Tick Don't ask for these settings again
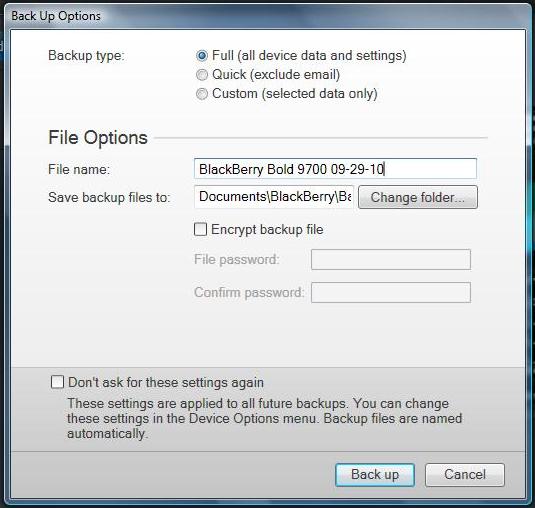535x508 pixels. (x=57, y=382)
